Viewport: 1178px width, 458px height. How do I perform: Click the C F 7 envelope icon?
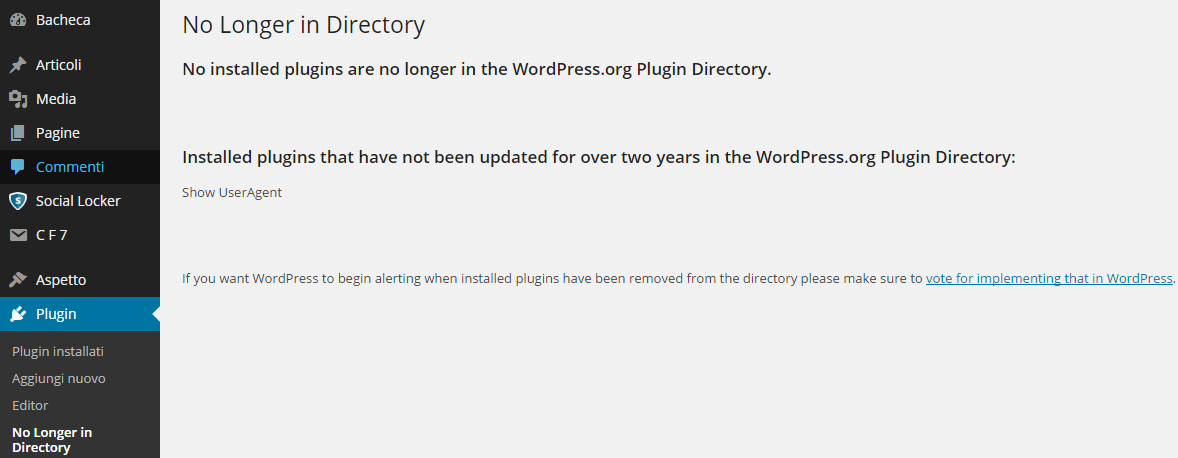(x=18, y=235)
